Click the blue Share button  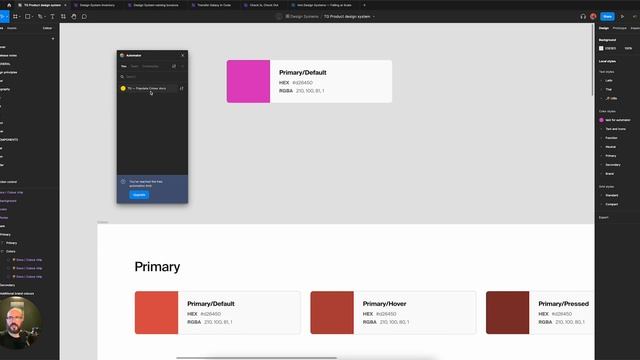coord(607,16)
